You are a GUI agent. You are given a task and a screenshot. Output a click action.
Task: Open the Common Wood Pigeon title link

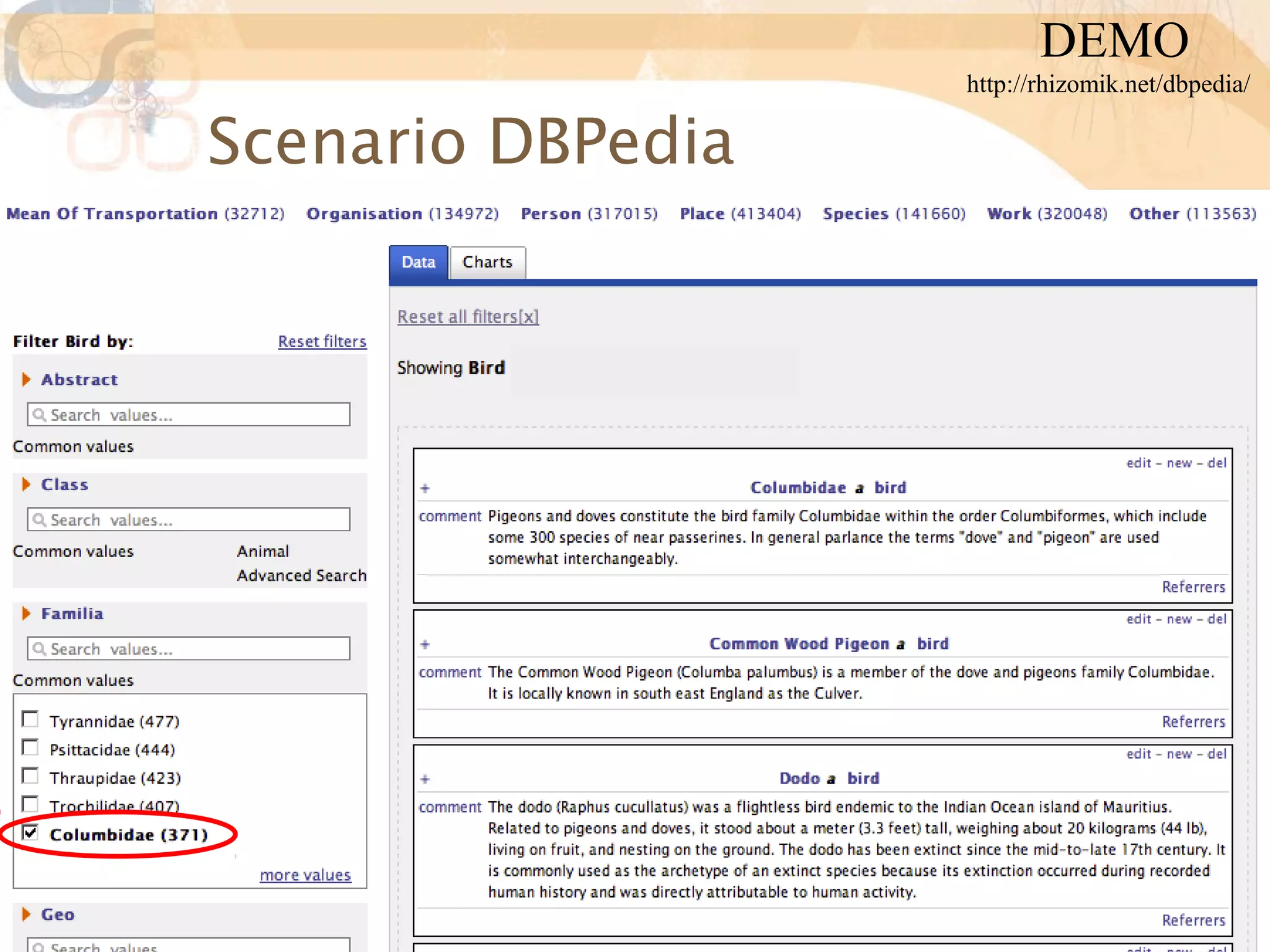(x=799, y=644)
